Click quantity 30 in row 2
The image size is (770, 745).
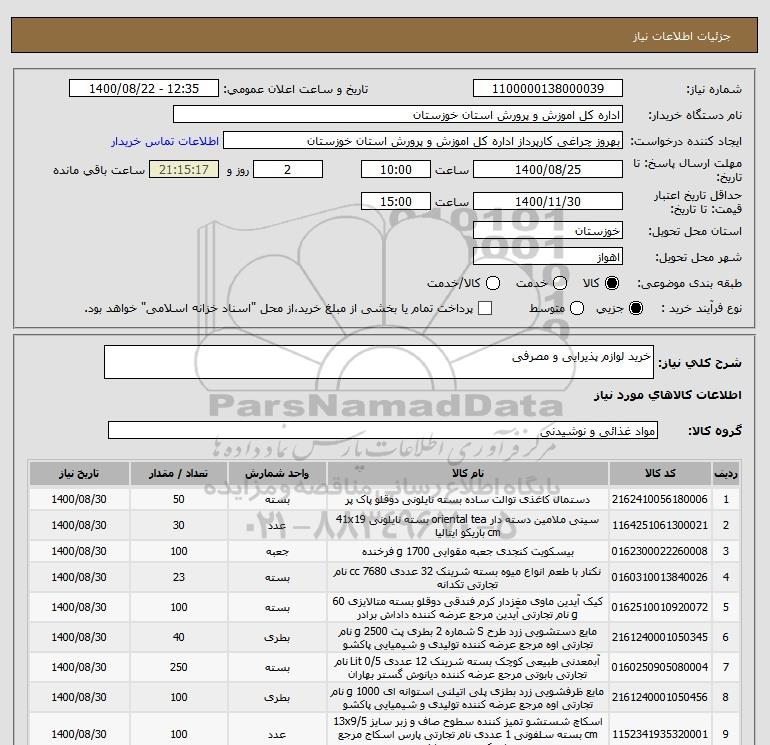179,525
